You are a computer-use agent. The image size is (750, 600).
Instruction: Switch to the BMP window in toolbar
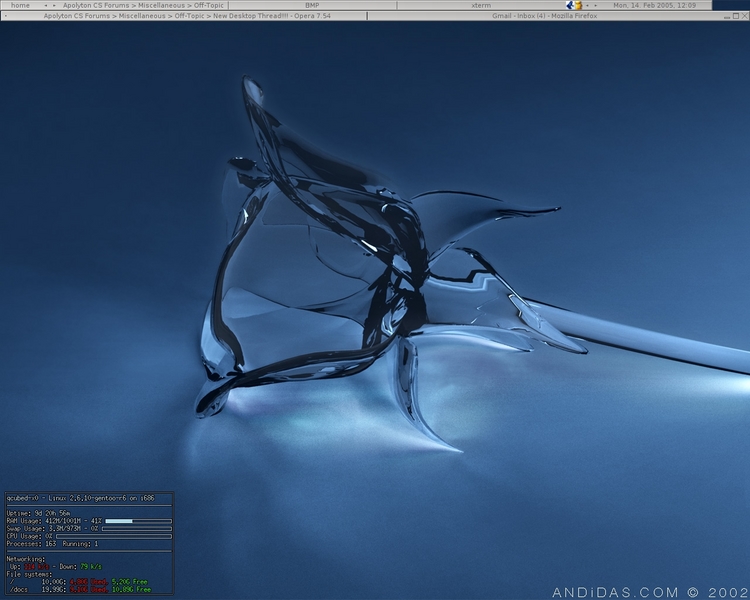click(x=312, y=5)
